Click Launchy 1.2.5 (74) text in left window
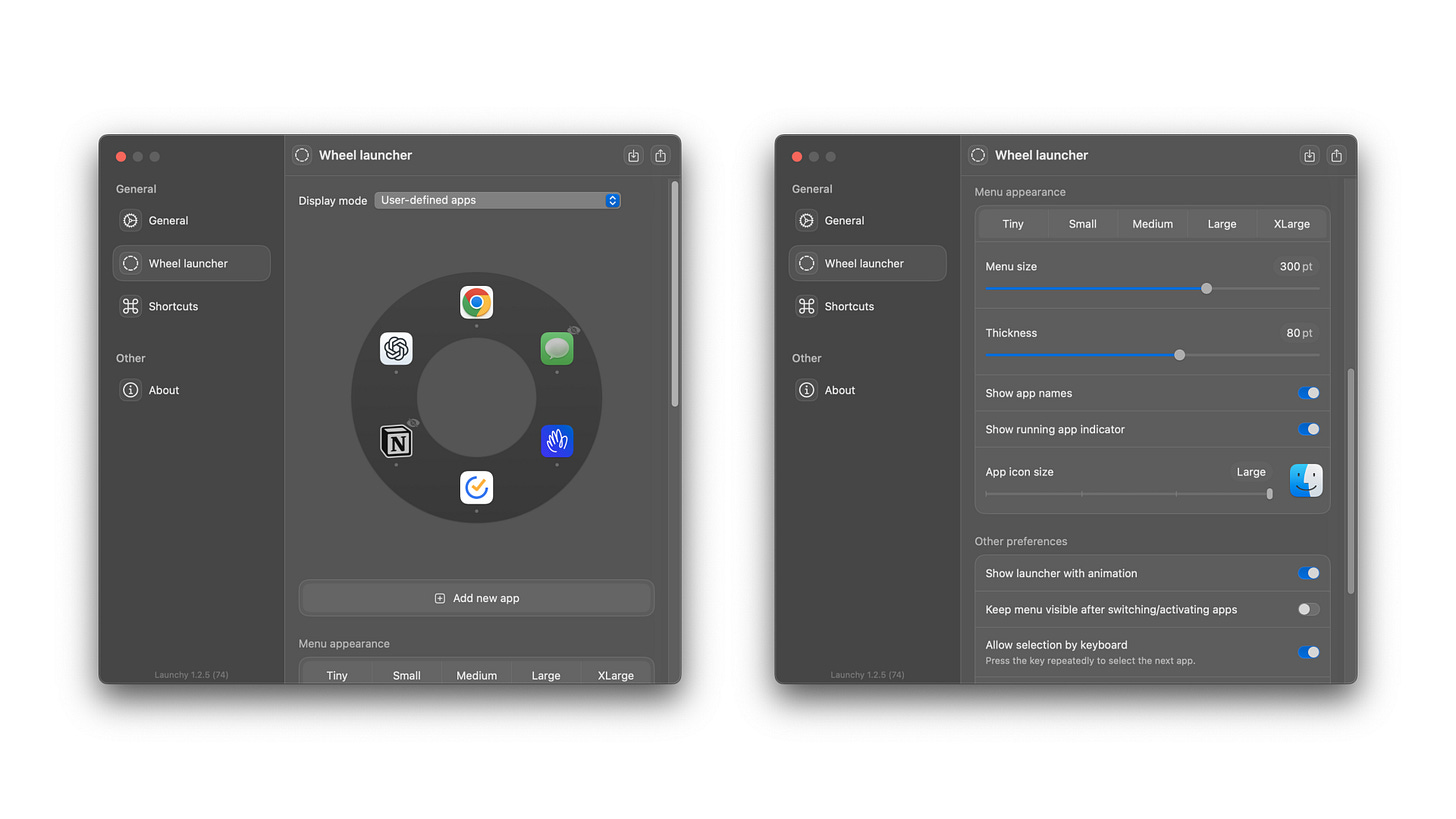The height and width of the screenshot is (819, 1456). coord(191,675)
